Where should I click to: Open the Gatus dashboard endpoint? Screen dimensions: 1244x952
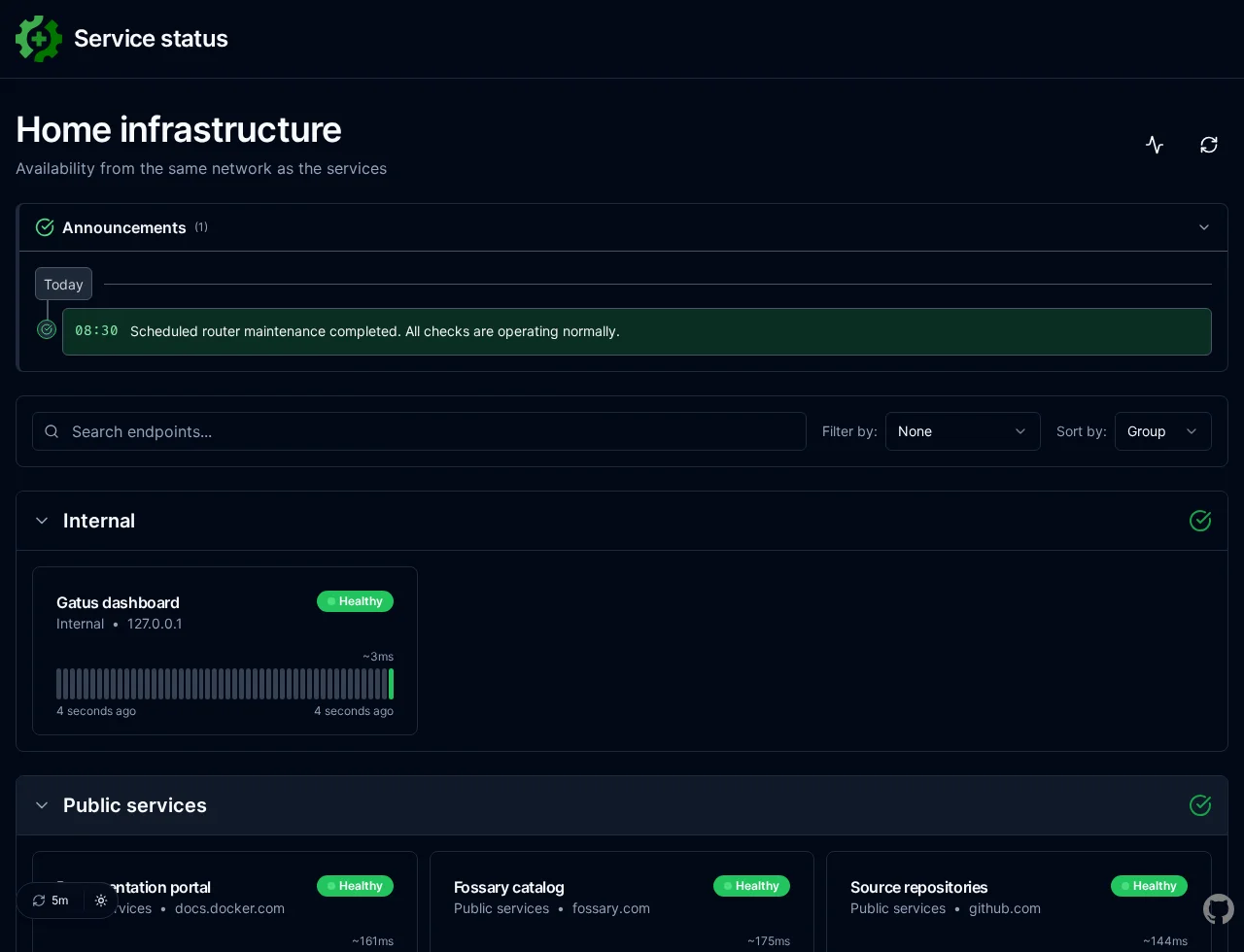pyautogui.click(x=118, y=602)
